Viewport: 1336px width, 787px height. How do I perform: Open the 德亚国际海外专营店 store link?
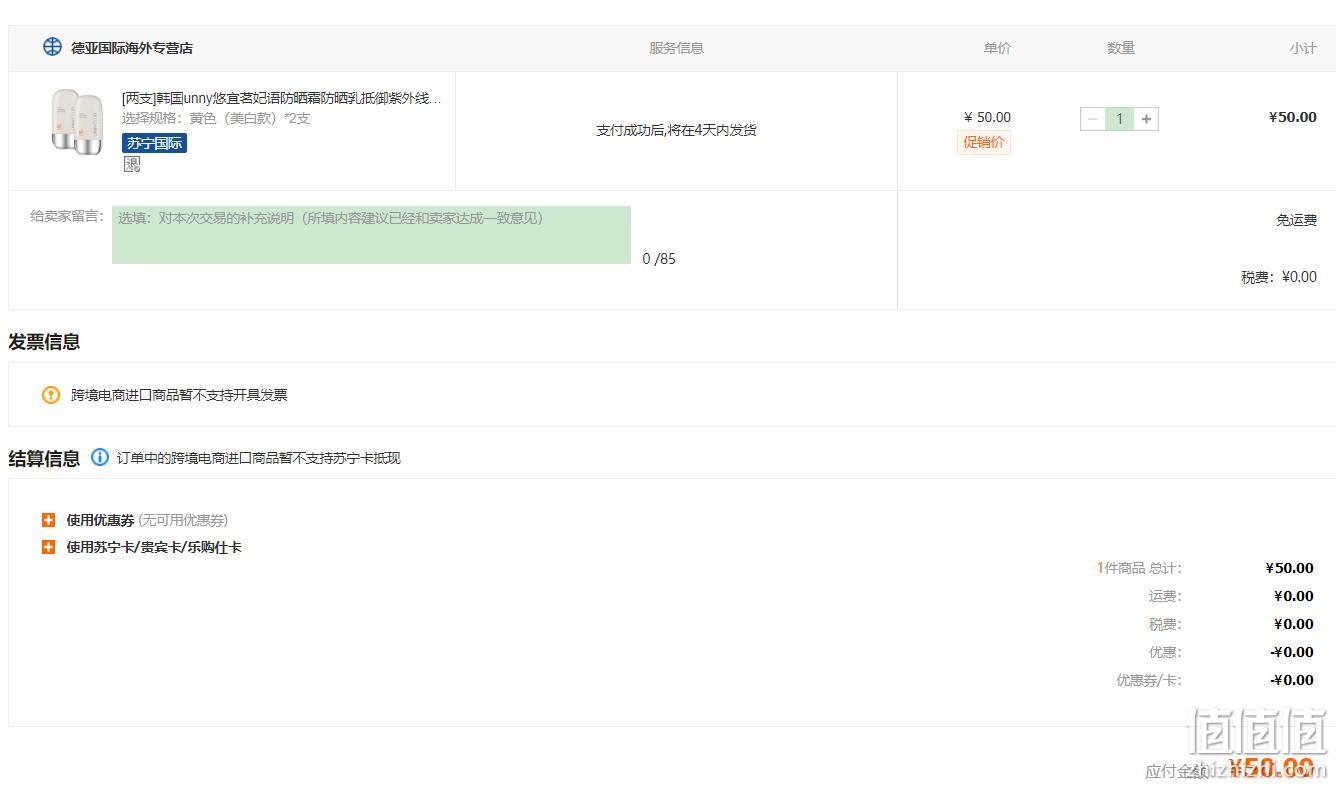point(132,48)
